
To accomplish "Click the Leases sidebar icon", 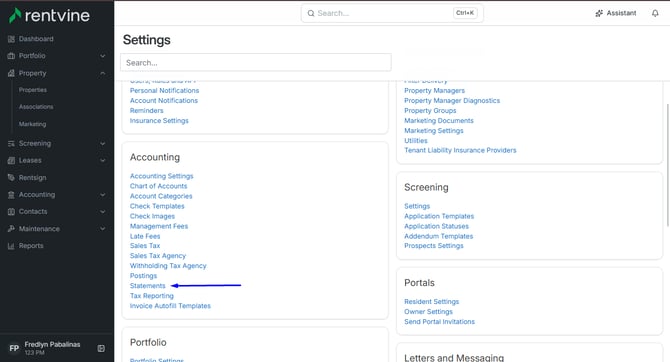I will [12, 161].
